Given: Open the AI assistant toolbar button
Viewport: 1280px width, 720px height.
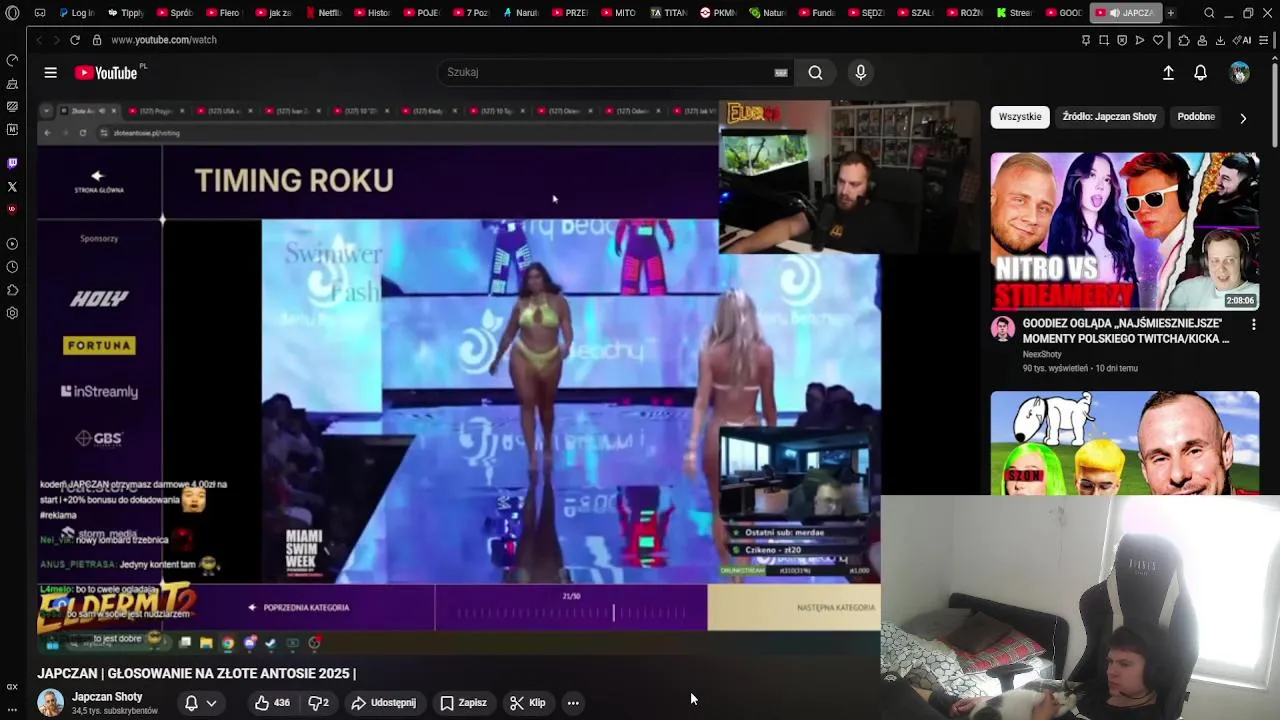Looking at the screenshot, I should (x=1242, y=40).
